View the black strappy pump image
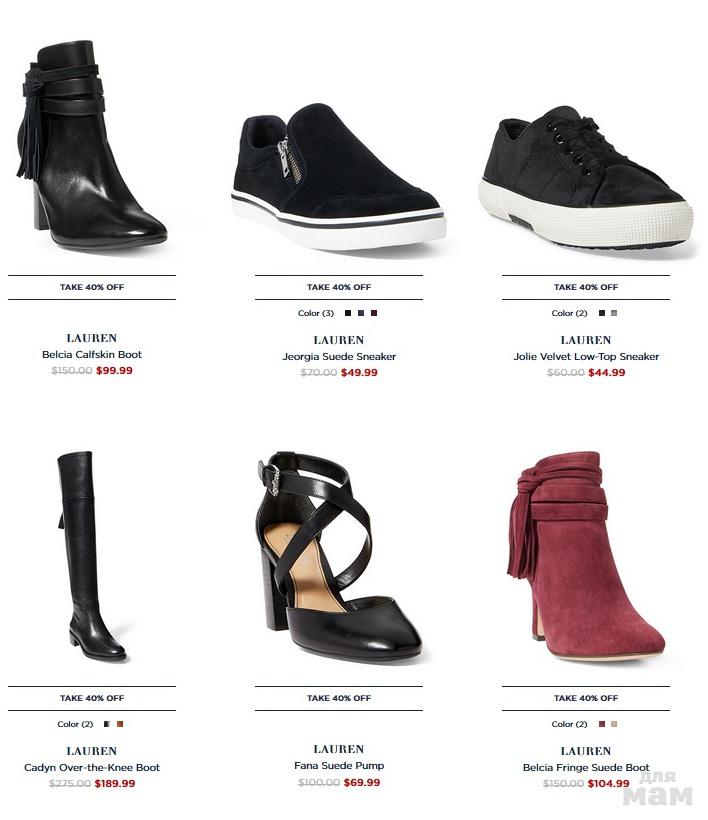 [x=339, y=555]
